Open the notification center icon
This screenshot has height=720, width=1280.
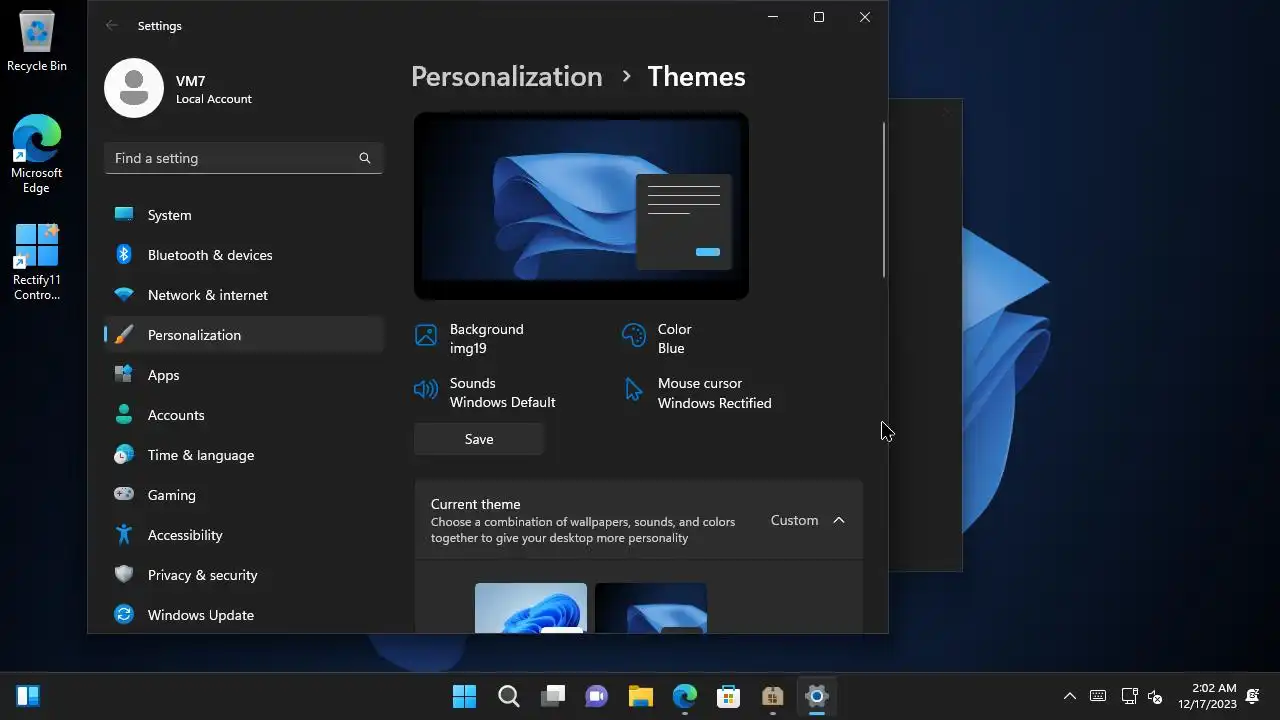(1253, 696)
